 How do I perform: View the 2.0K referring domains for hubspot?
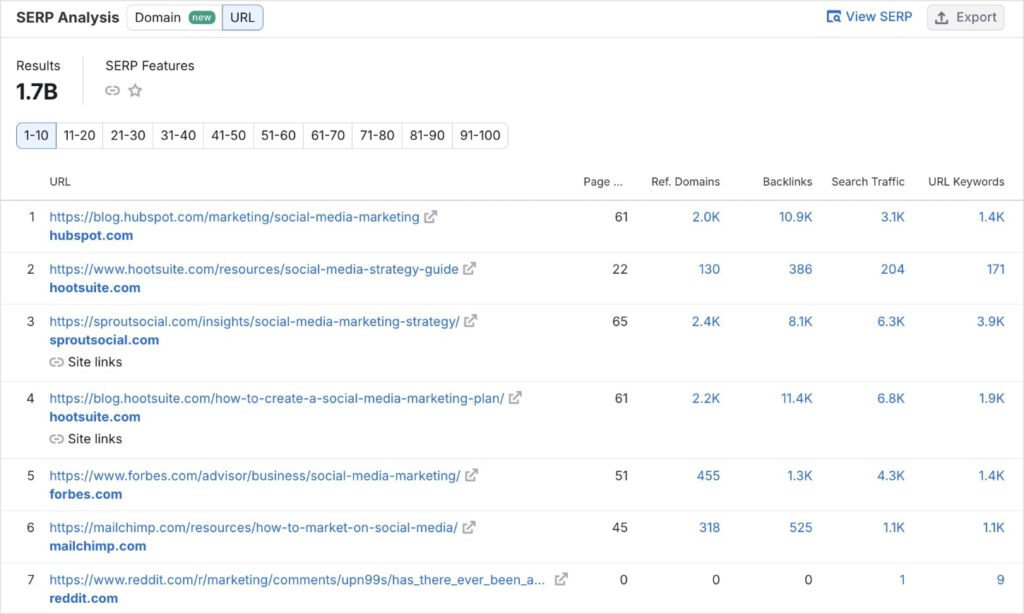tap(707, 216)
